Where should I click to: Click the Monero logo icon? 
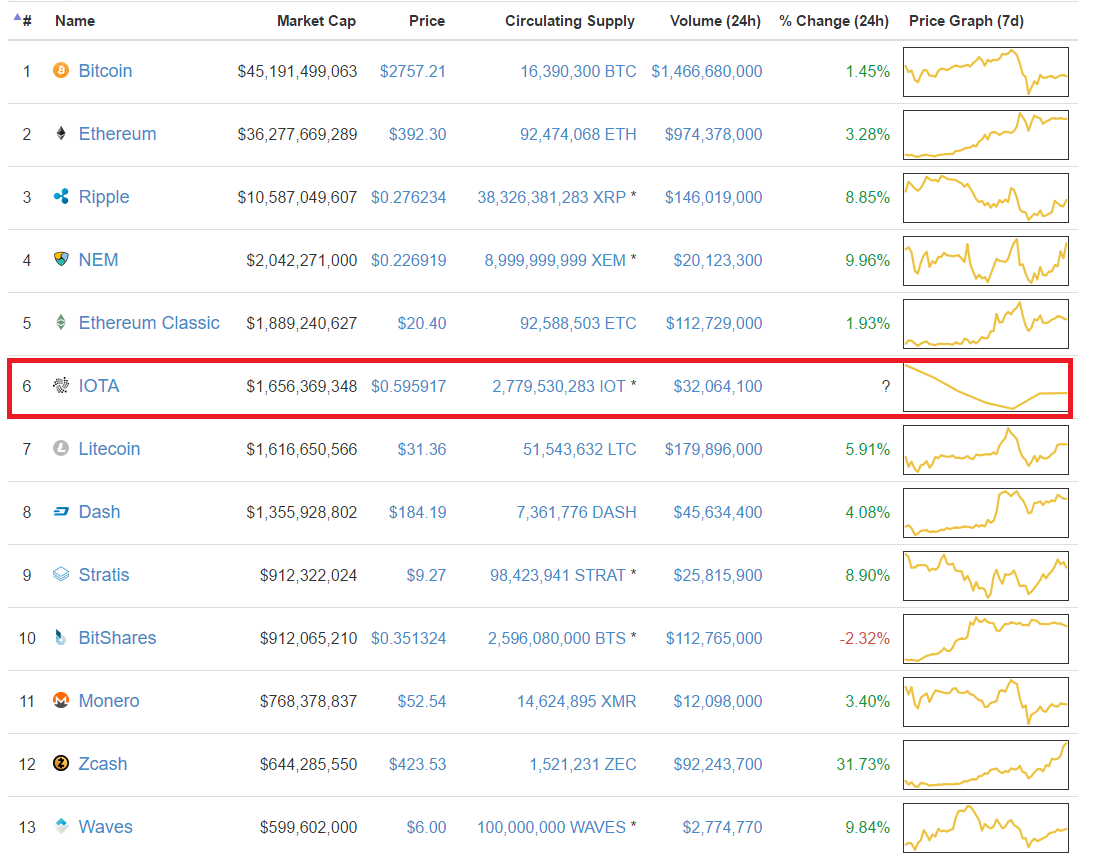61,701
